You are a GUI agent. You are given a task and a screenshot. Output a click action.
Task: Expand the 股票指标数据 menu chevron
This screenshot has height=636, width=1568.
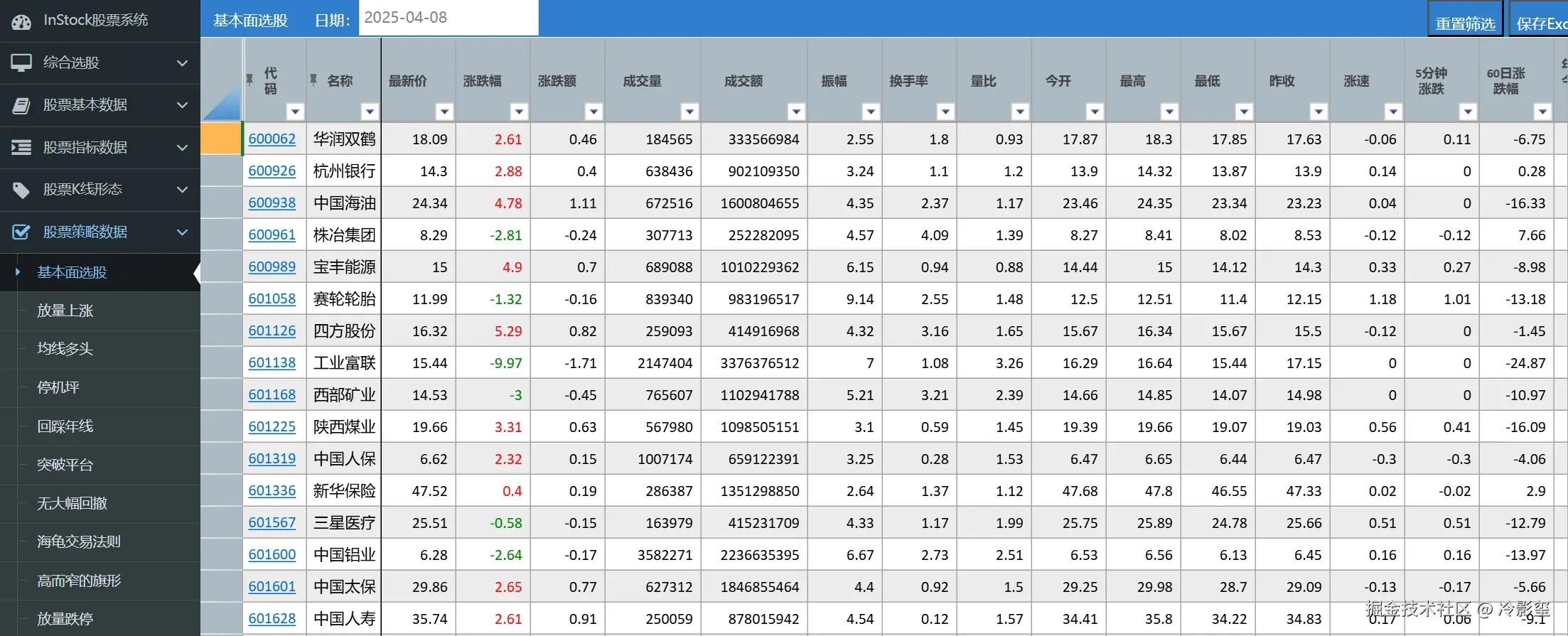tap(182, 147)
